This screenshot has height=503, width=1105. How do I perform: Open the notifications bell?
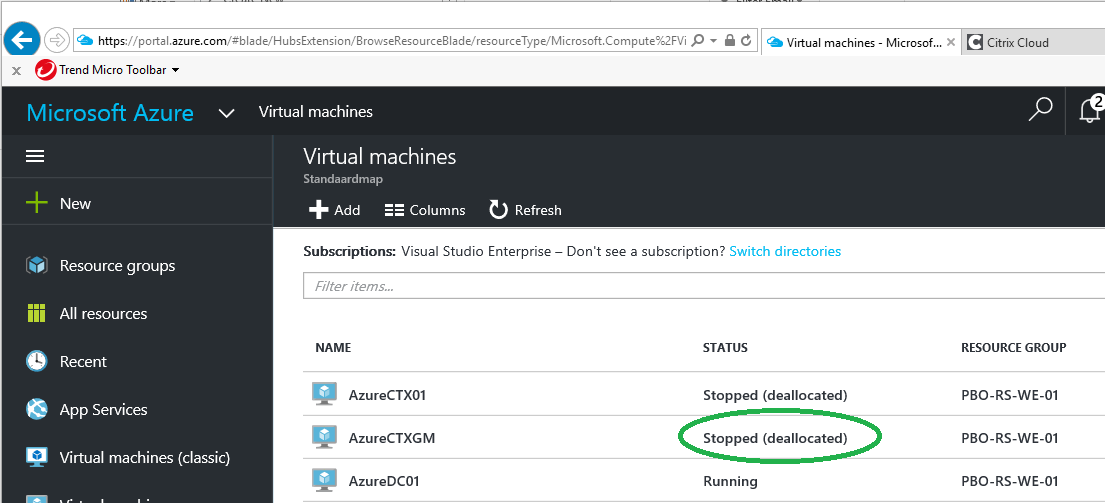1090,109
